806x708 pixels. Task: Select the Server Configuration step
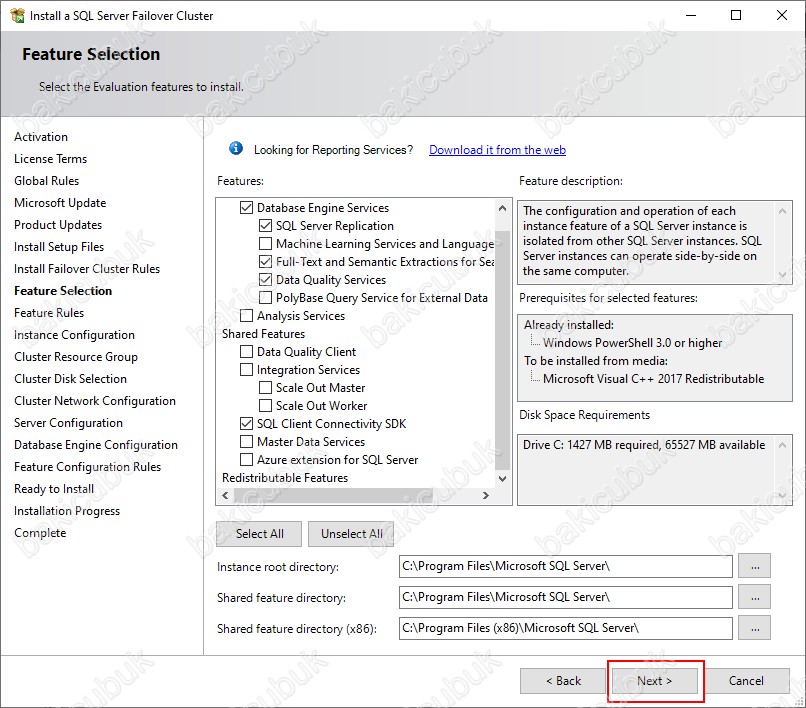pos(68,423)
